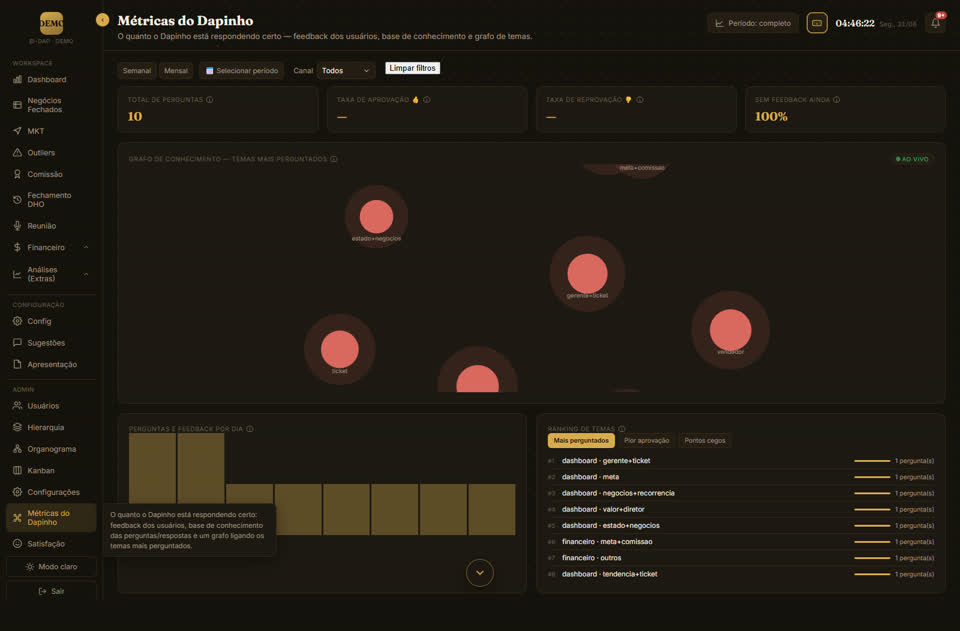Image resolution: width=960 pixels, height=631 pixels.
Task: View the Organograma page
Action: [x=51, y=449]
